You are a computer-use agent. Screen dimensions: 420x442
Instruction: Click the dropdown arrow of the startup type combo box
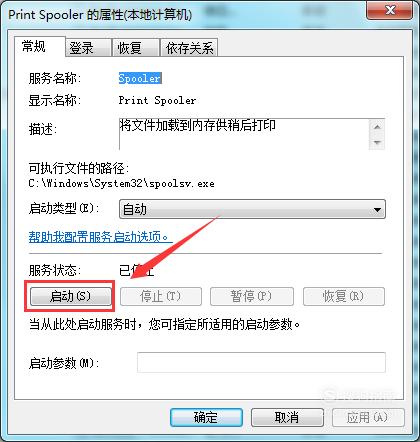tap(377, 210)
